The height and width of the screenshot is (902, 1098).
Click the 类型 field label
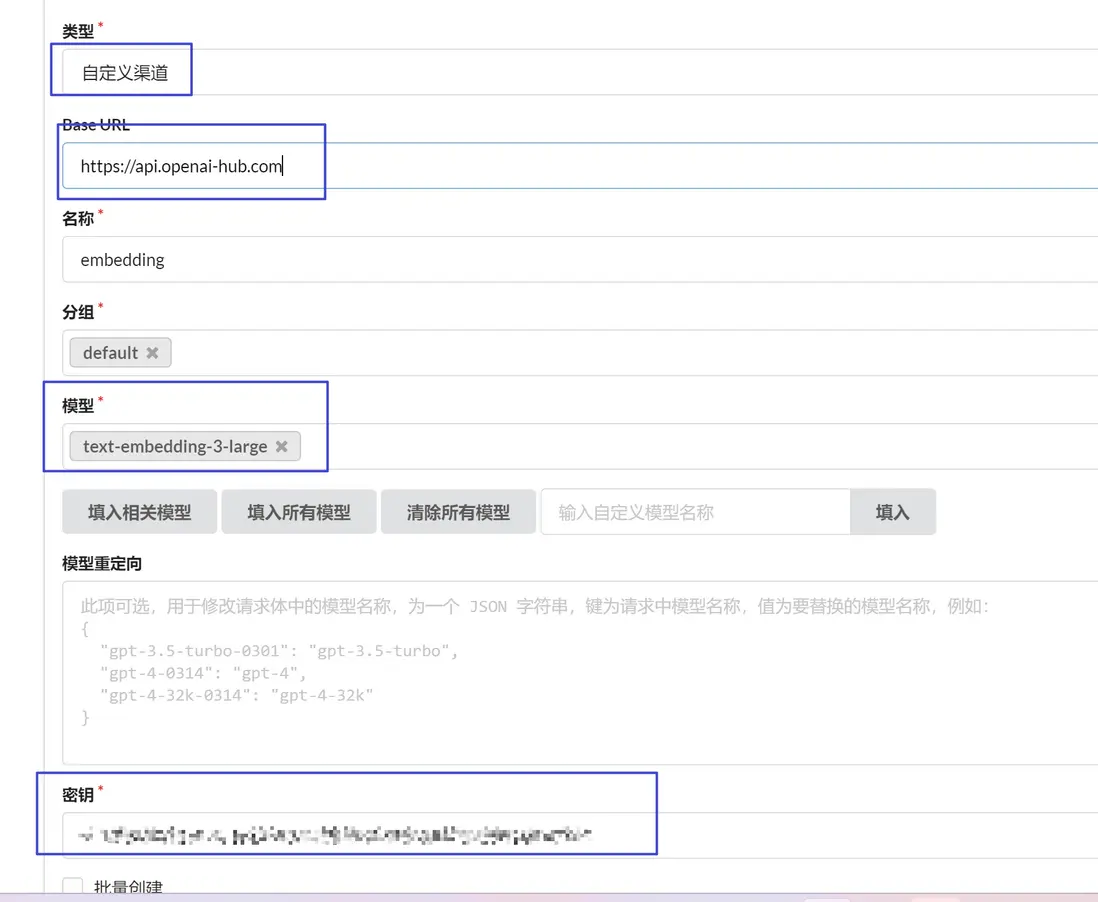(x=78, y=32)
